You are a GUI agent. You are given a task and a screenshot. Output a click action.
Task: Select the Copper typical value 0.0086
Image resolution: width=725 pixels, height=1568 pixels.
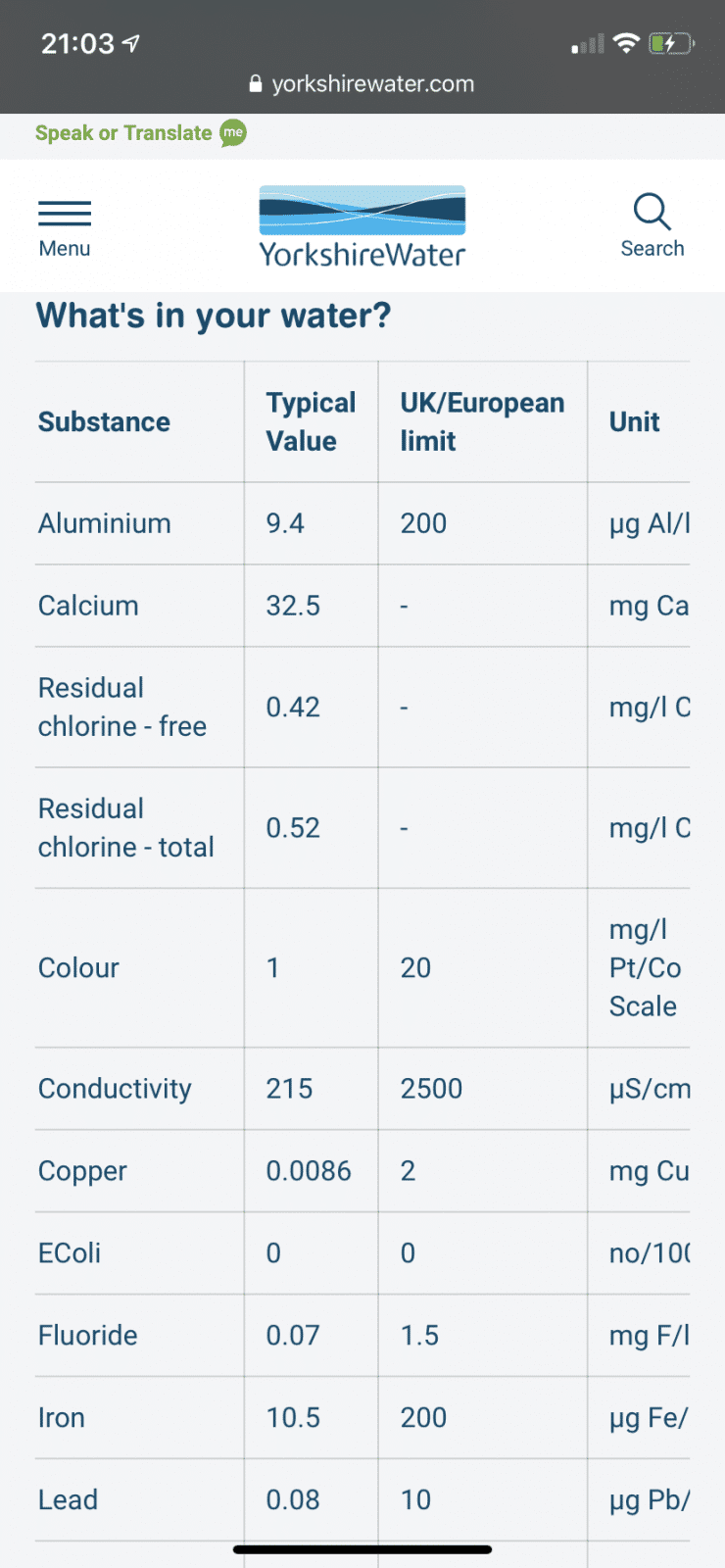coord(309,1171)
